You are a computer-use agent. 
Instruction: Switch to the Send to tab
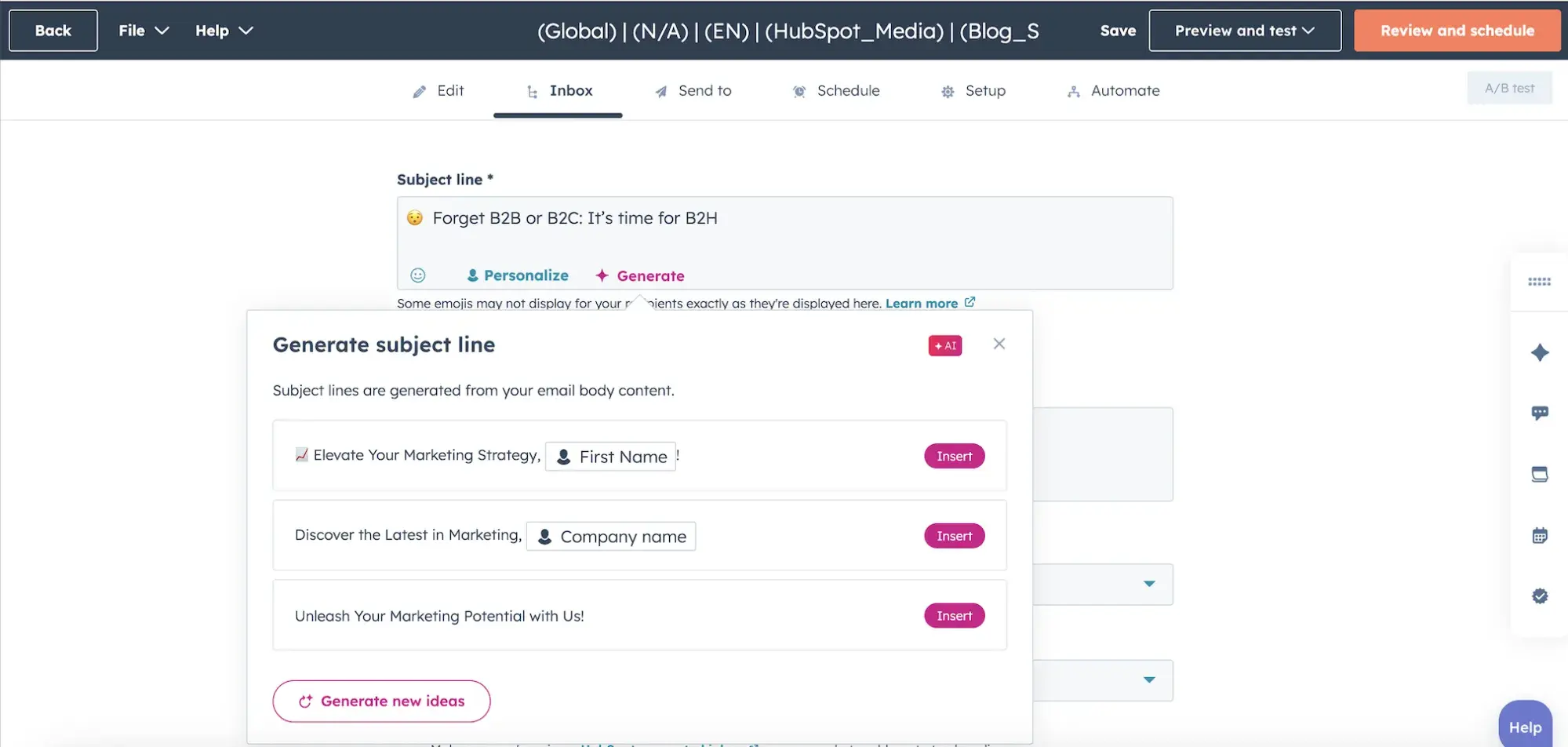pos(693,90)
